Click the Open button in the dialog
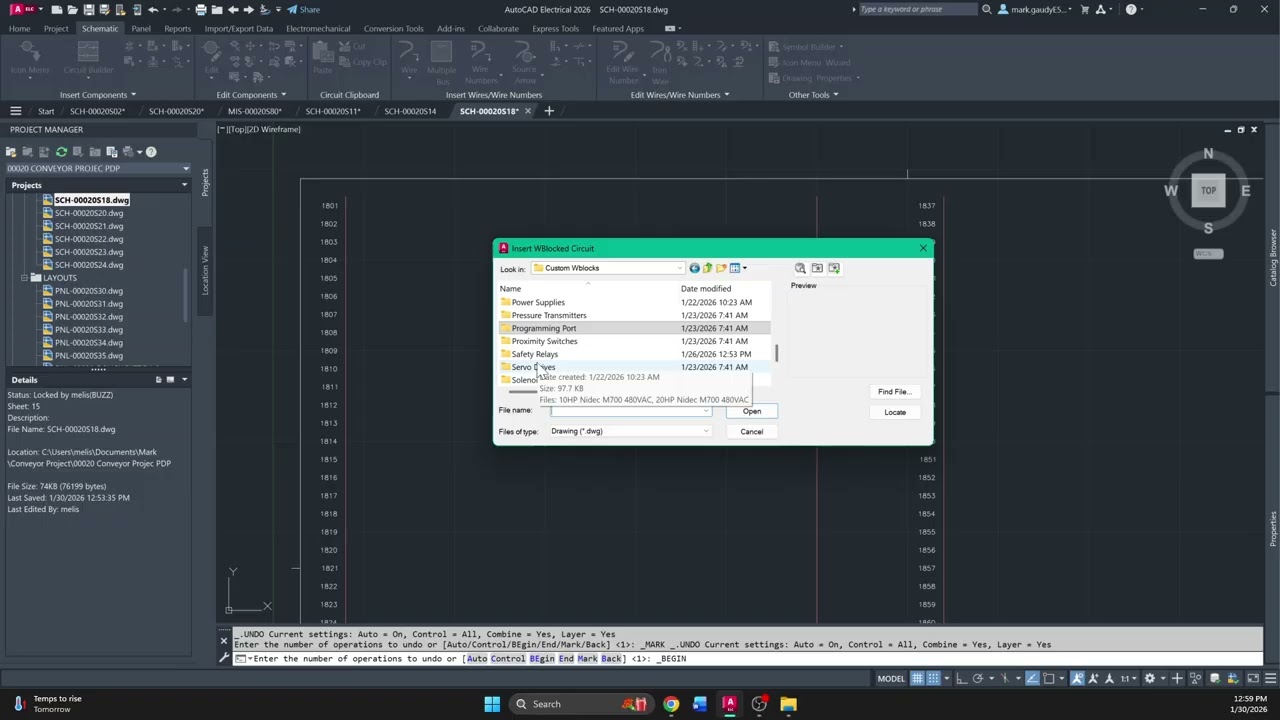 [x=751, y=411]
